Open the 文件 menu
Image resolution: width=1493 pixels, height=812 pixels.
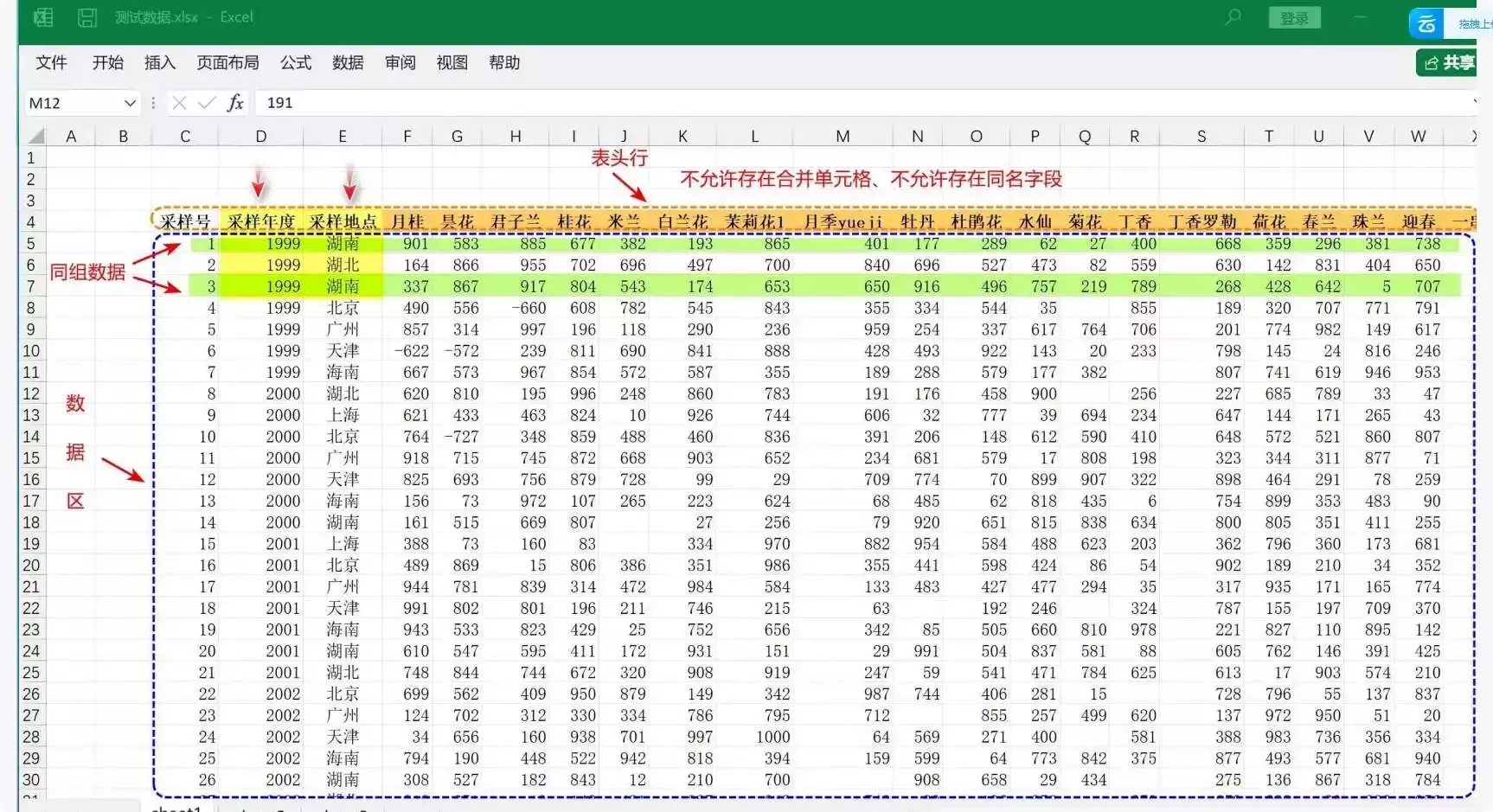coord(51,62)
